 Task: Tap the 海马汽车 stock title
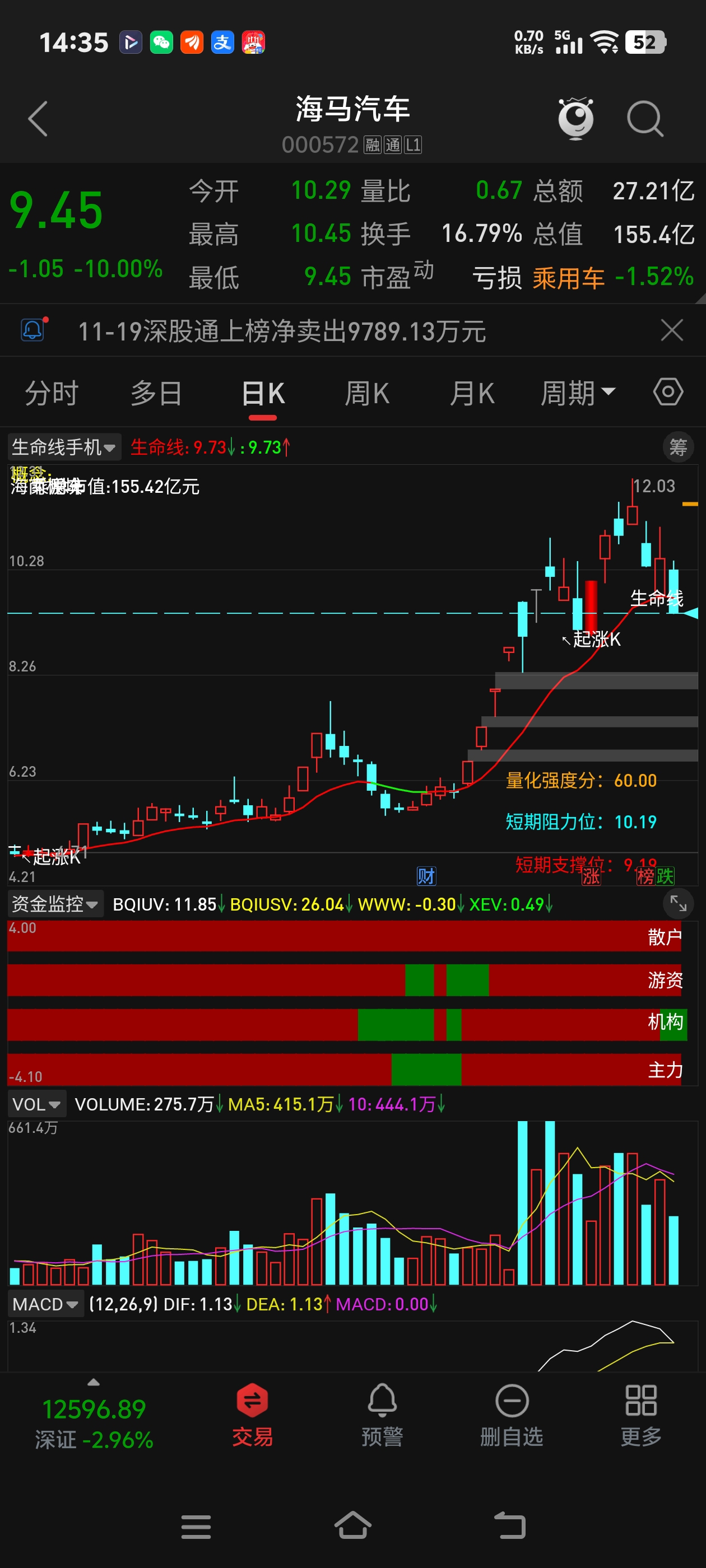point(352,110)
